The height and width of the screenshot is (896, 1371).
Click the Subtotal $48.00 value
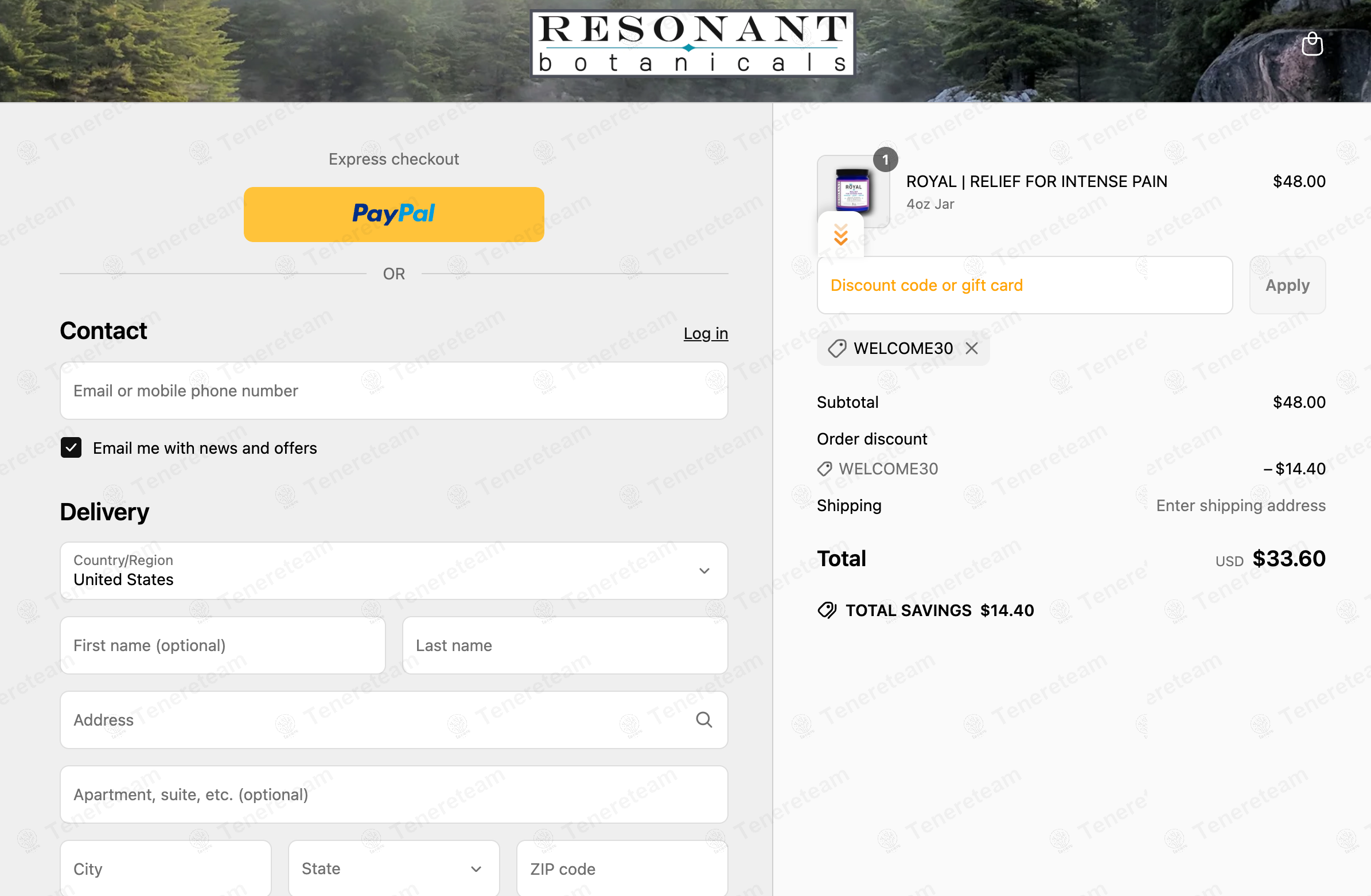1298,402
